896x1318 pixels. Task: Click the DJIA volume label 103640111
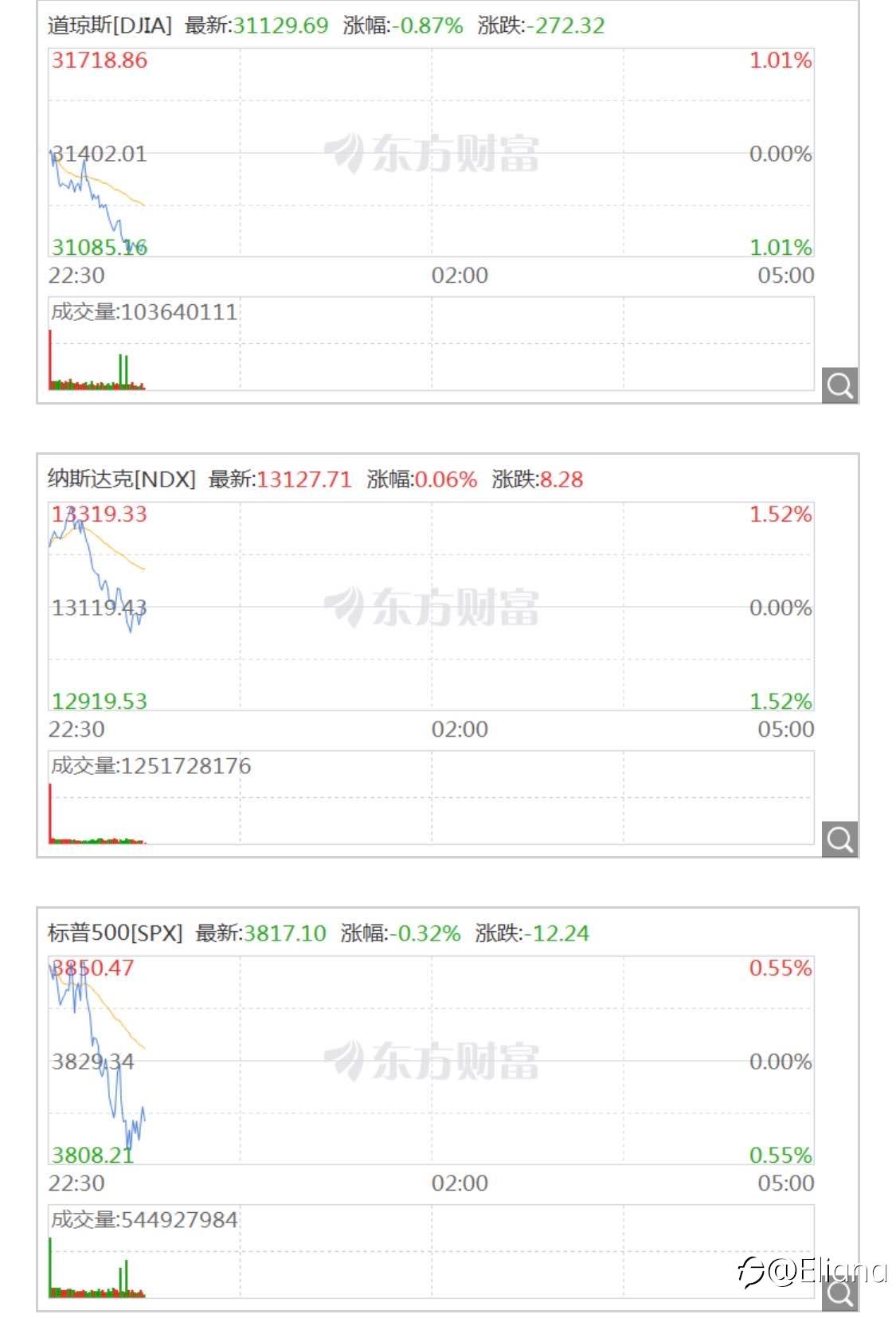click(x=144, y=311)
